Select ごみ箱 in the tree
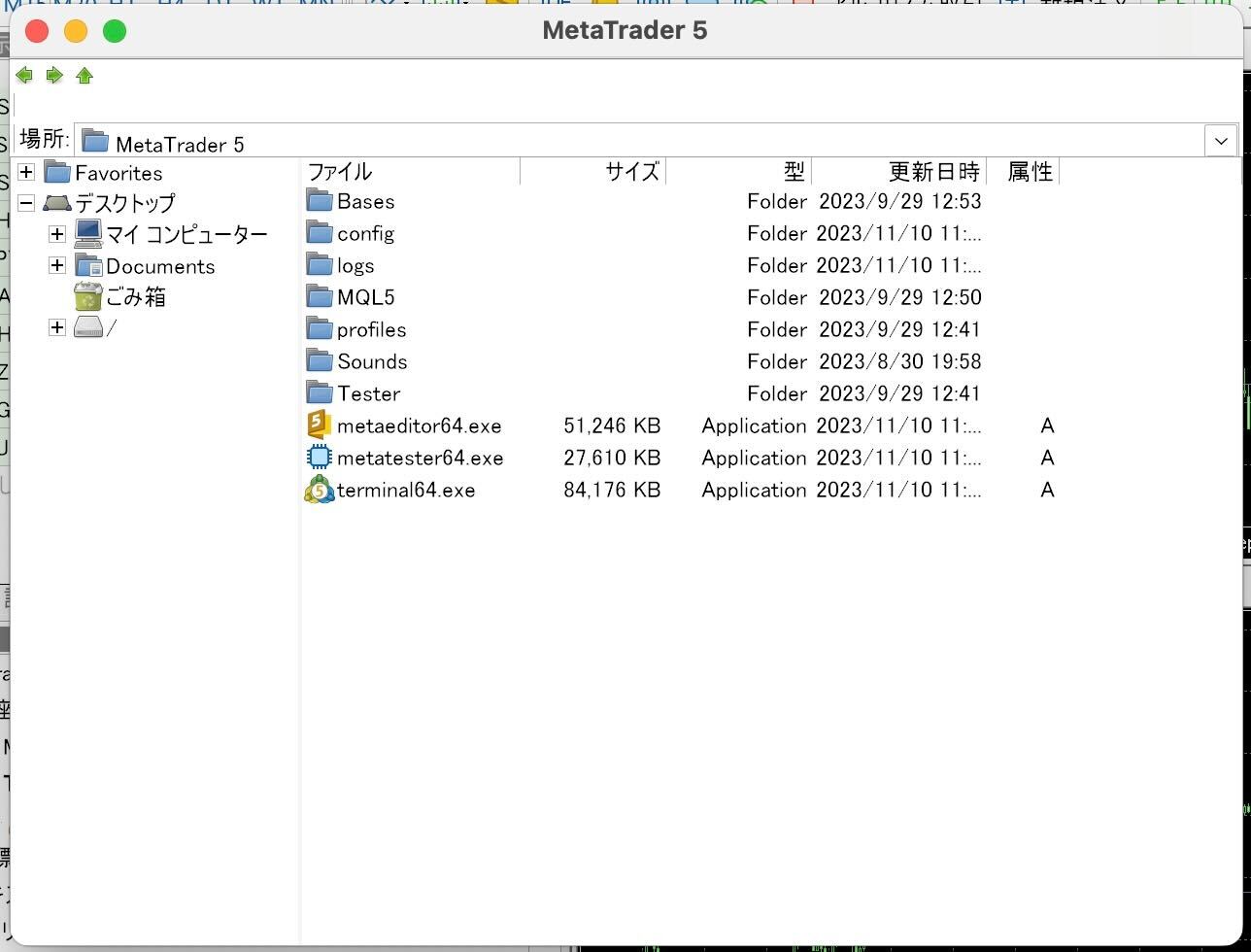This screenshot has width=1251, height=952. (136, 296)
